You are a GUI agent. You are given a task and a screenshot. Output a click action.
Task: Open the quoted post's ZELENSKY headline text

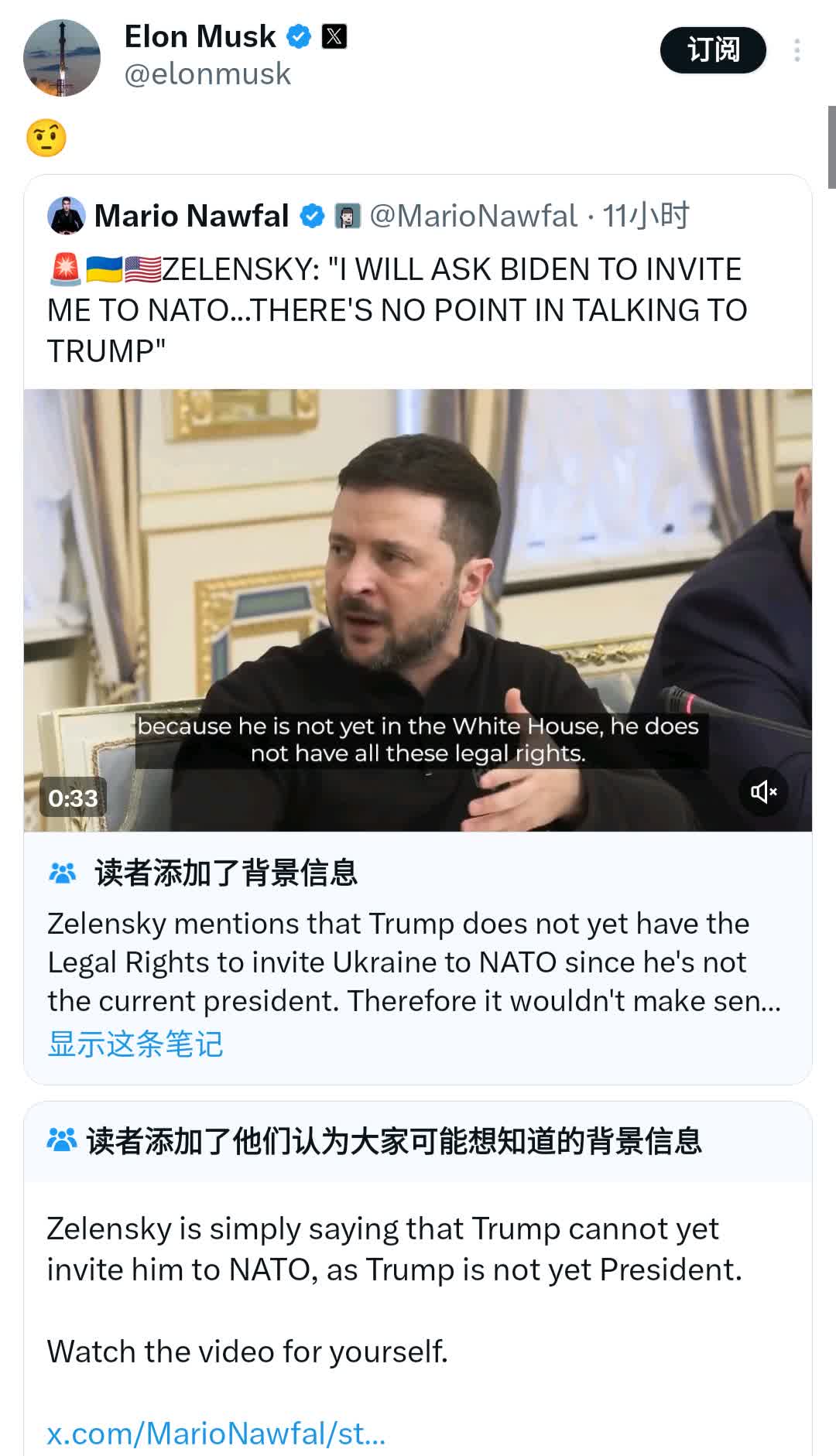pyautogui.click(x=397, y=310)
